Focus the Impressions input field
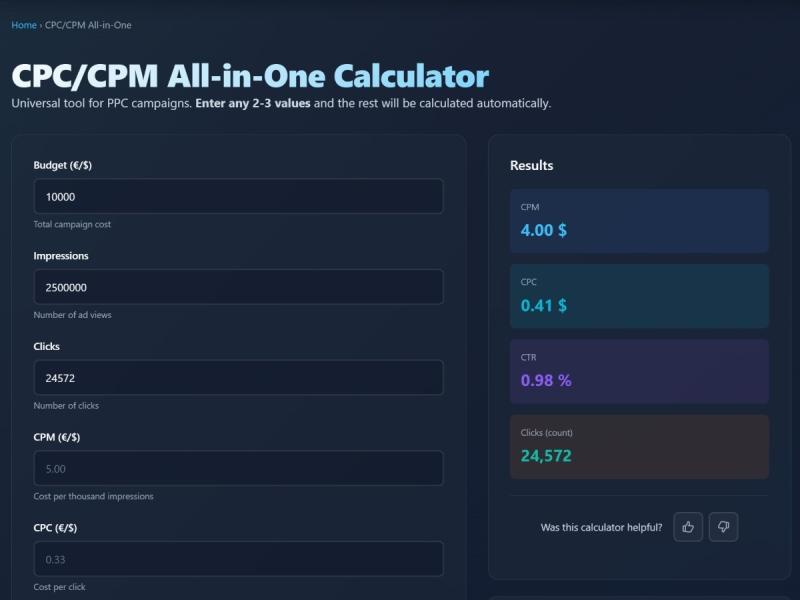 pos(238,287)
